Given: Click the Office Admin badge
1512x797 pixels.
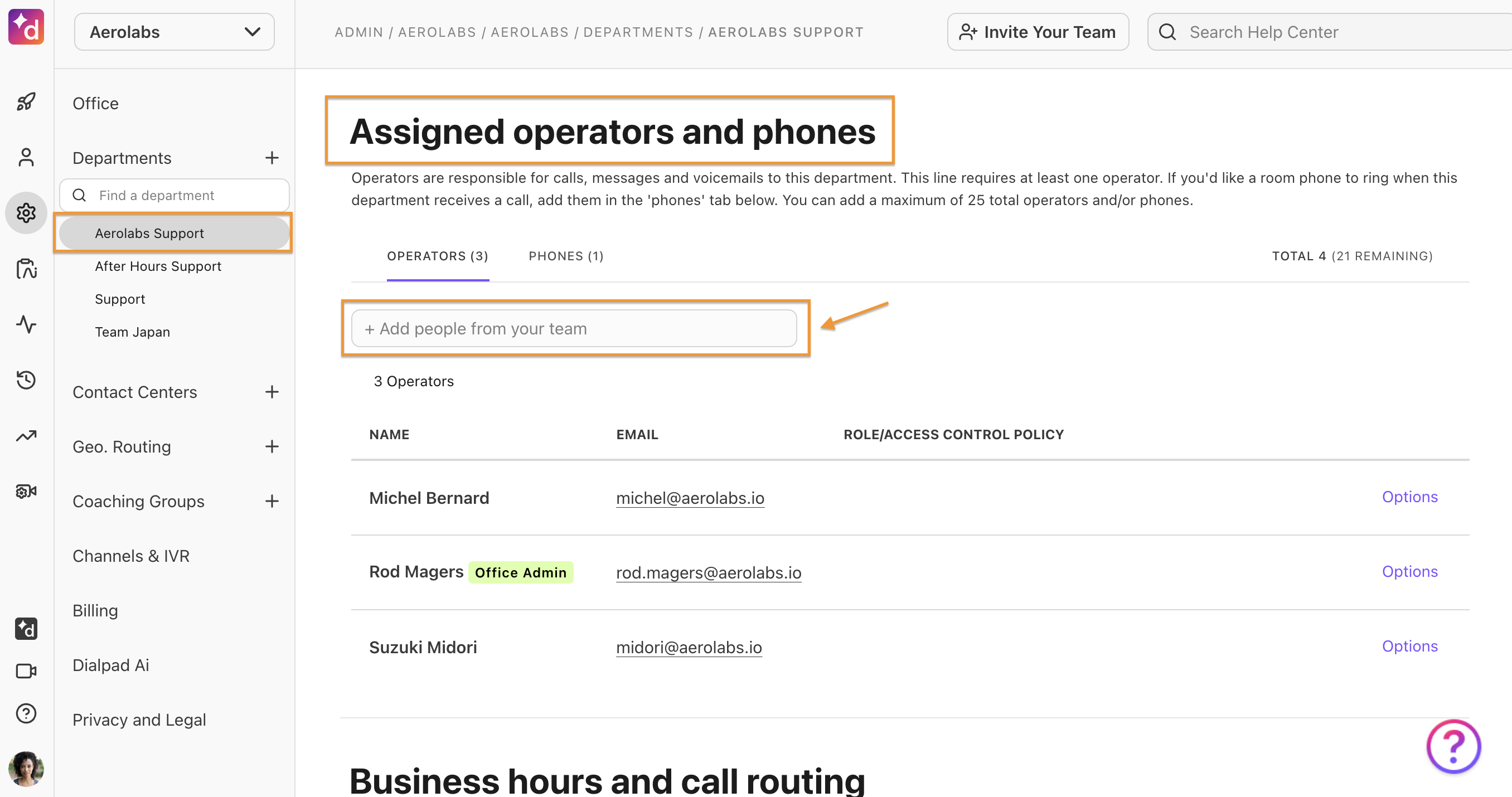Looking at the screenshot, I should [521, 572].
